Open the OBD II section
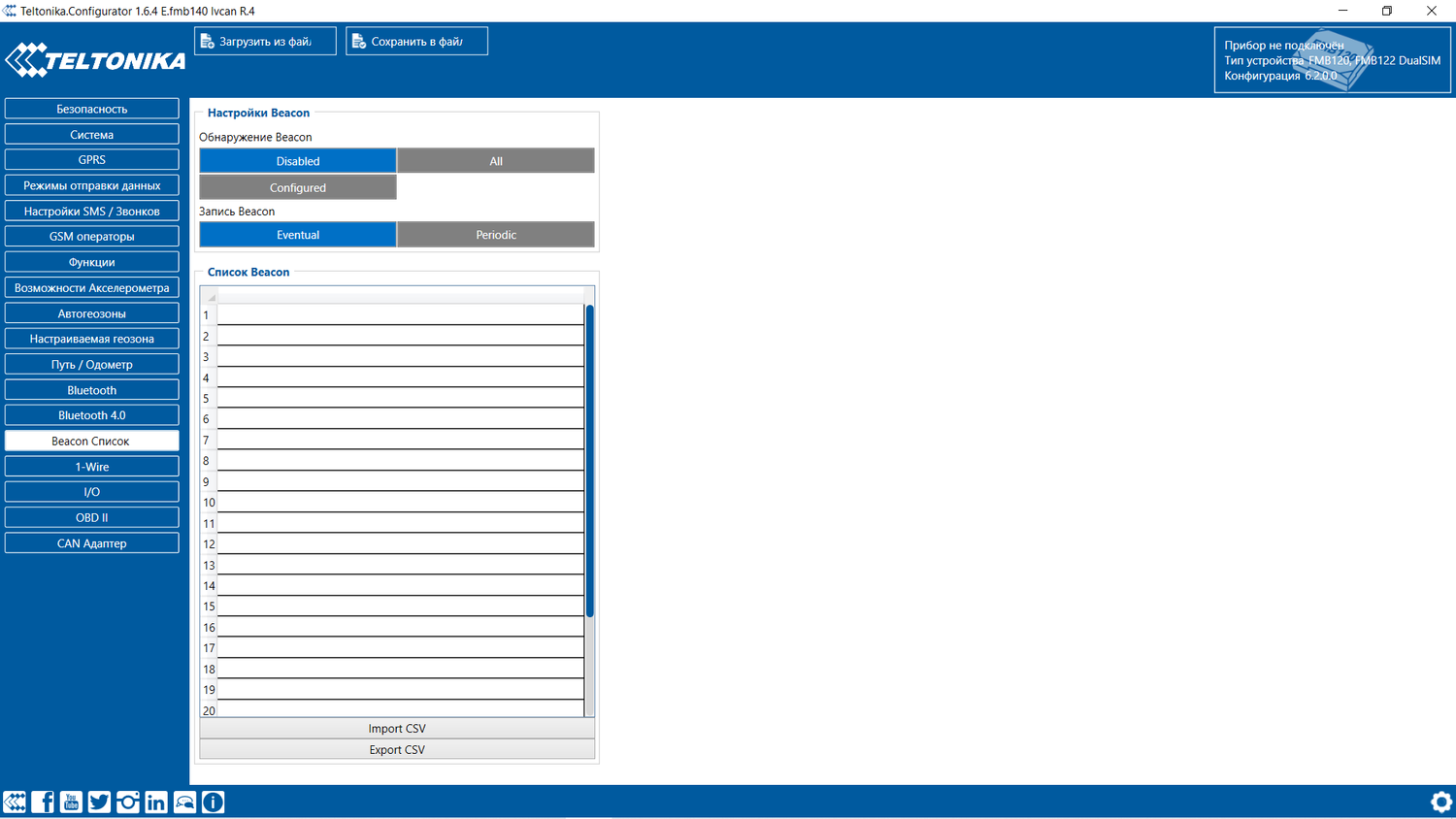Screen dimensions: 1456x819 point(92,517)
